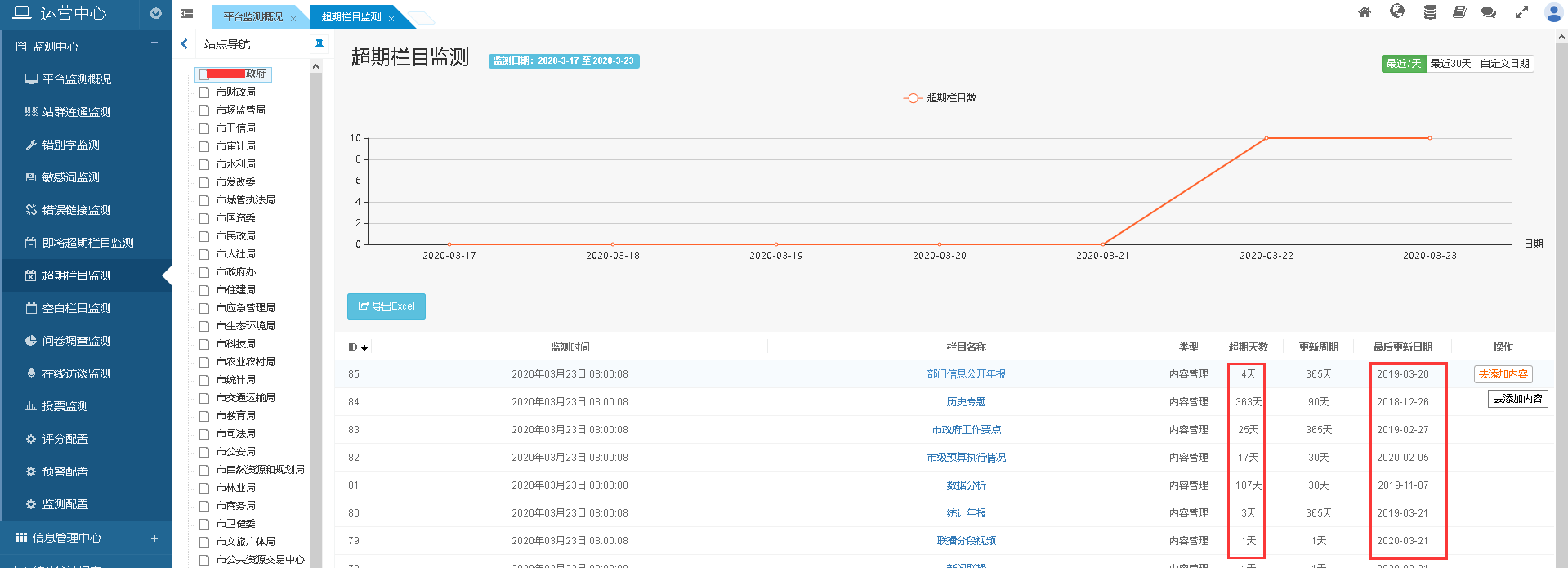Sort the table by ID column
This screenshot has width=1568, height=568.
[357, 347]
